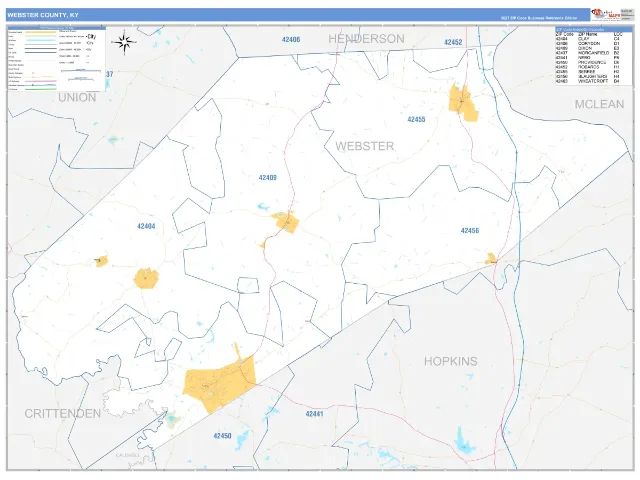The height and width of the screenshot is (480, 640).
Task: Click the MORGANFIELD row in the ZIP index
Action: click(588, 53)
